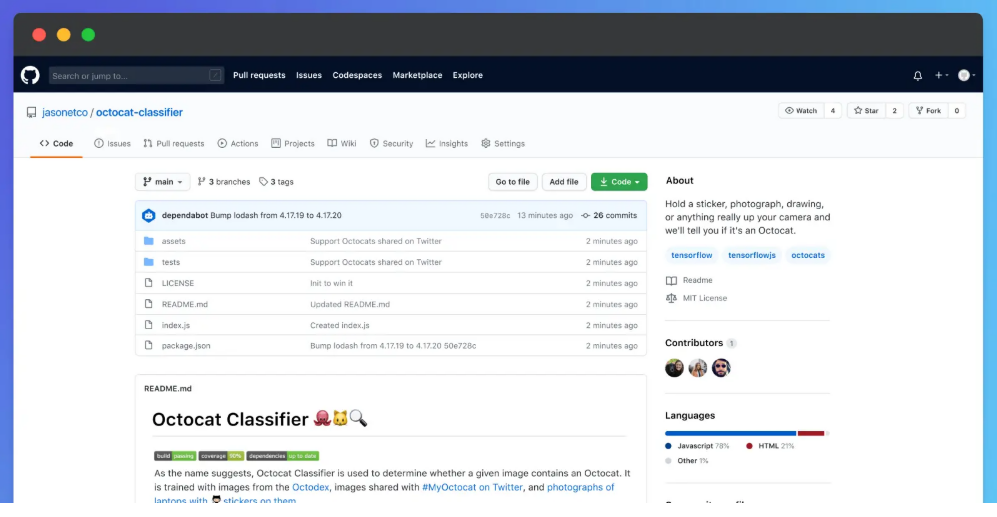Click the dependabot avatar icon

[149, 216]
